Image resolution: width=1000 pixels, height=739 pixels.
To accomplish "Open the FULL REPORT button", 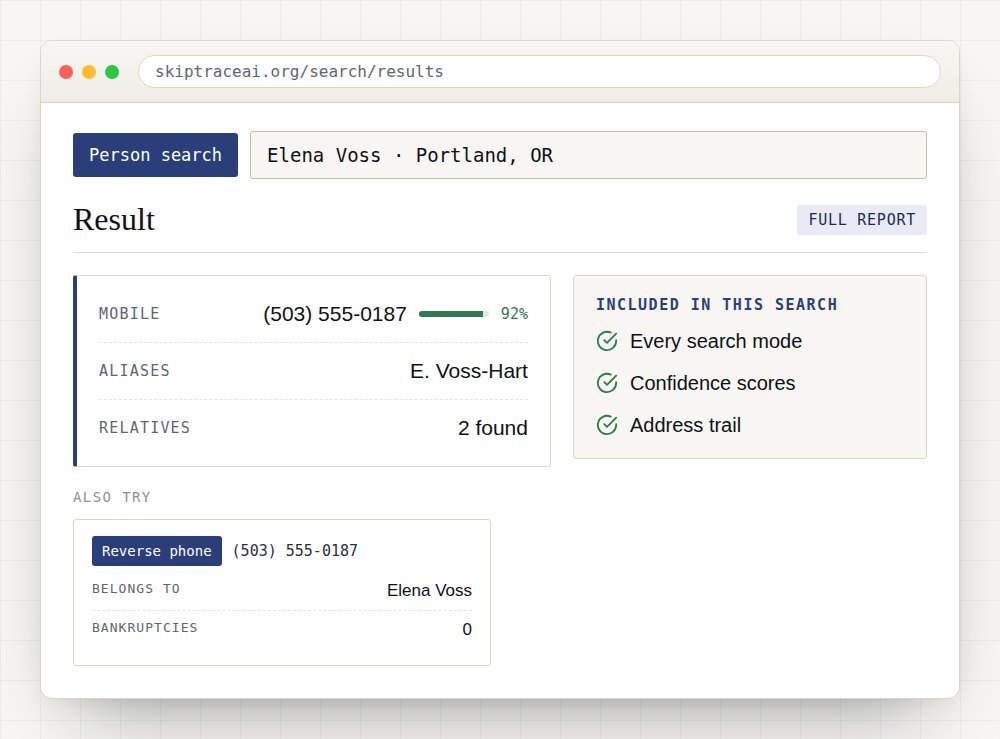I will 862,220.
